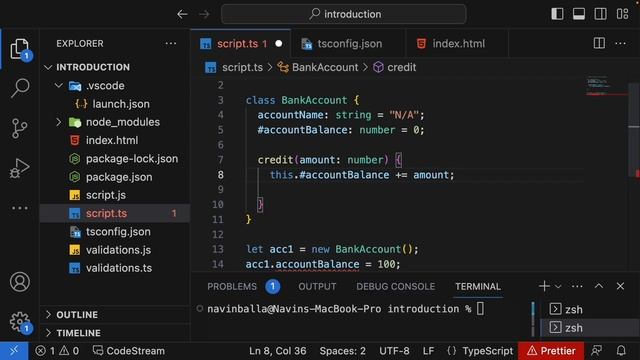Image resolution: width=640 pixels, height=360 pixels.
Task: Toggle the bottom panel layout icon
Action: (579, 14)
